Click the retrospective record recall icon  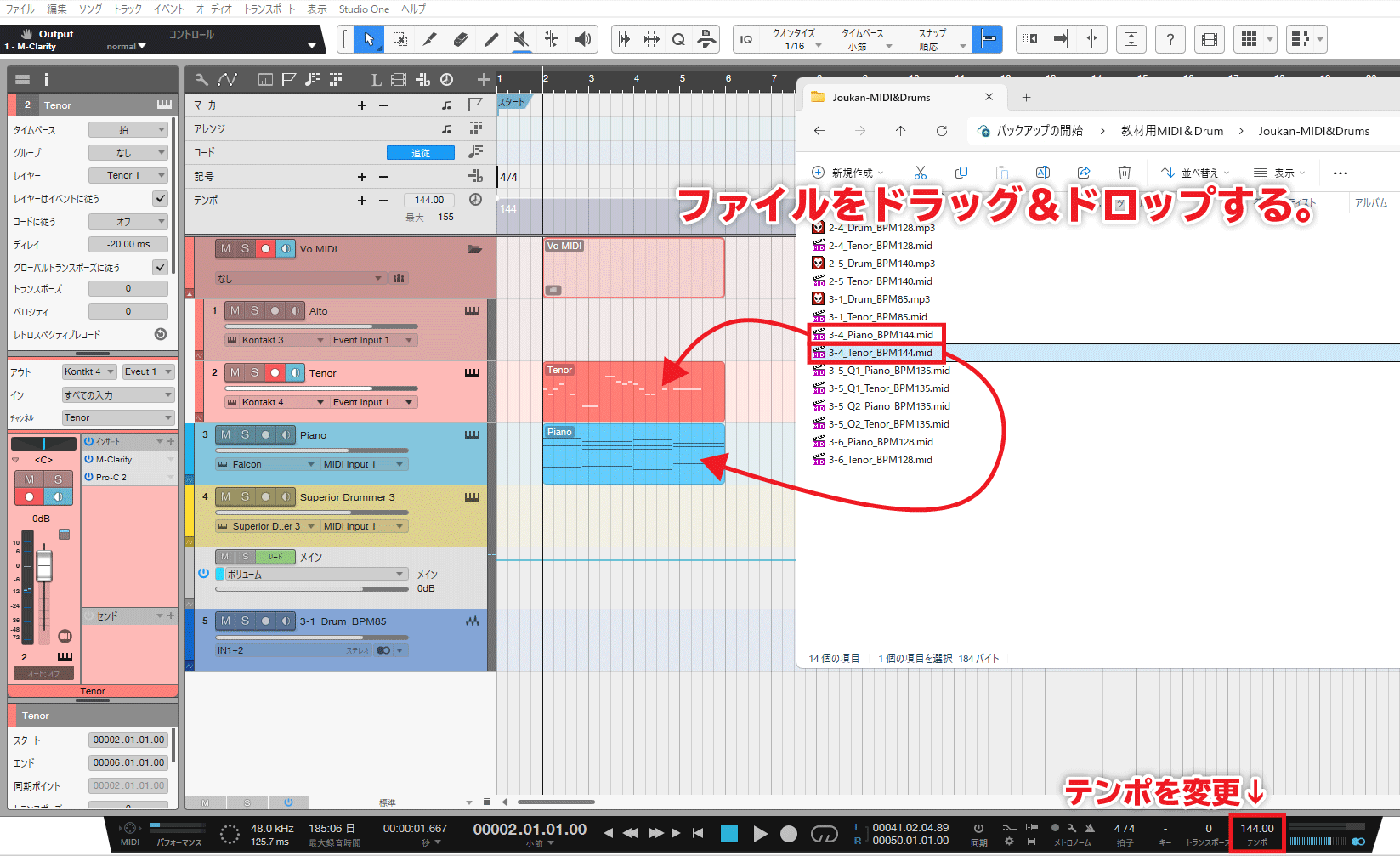click(161, 334)
